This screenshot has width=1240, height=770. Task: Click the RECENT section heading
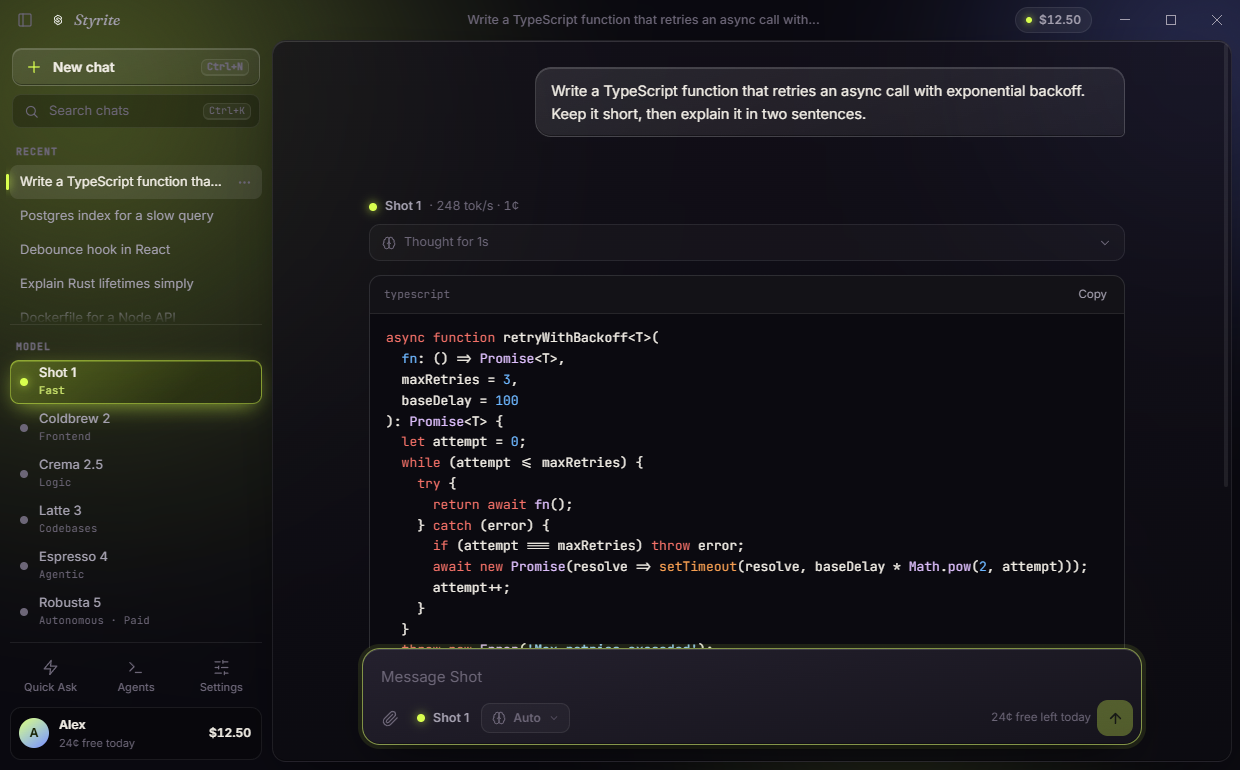[37, 152]
